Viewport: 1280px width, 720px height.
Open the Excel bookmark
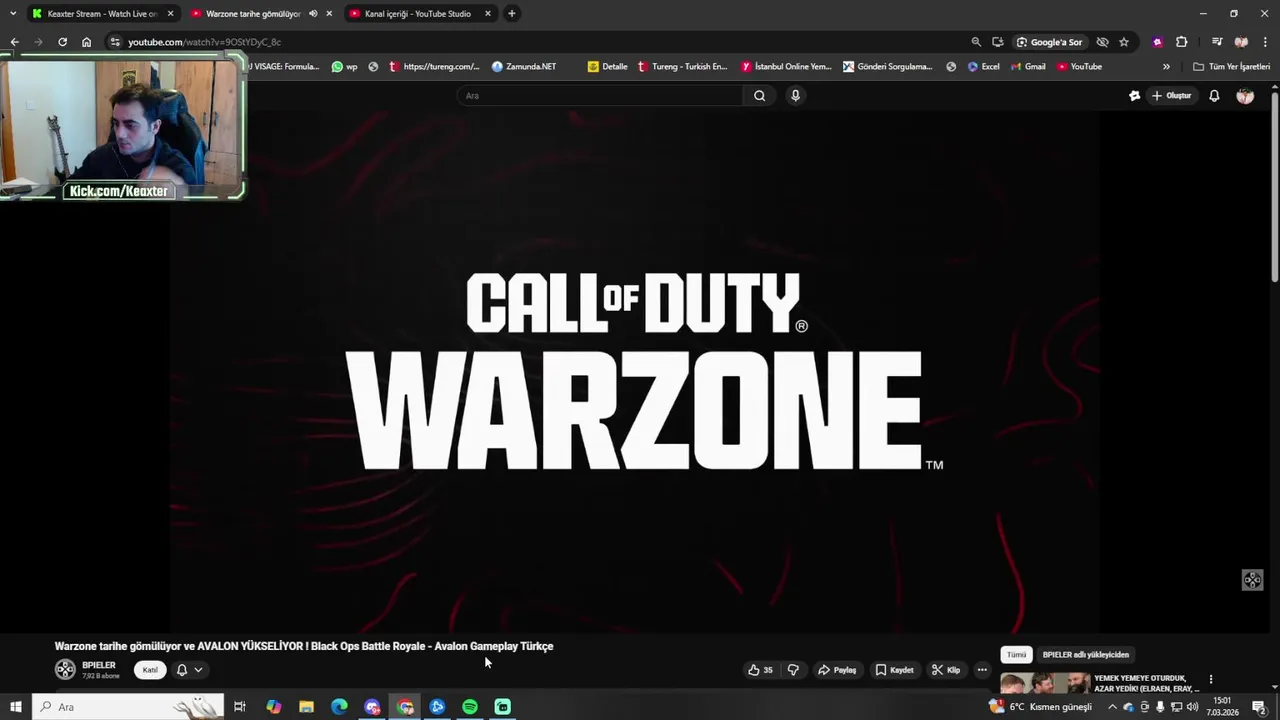coord(984,67)
